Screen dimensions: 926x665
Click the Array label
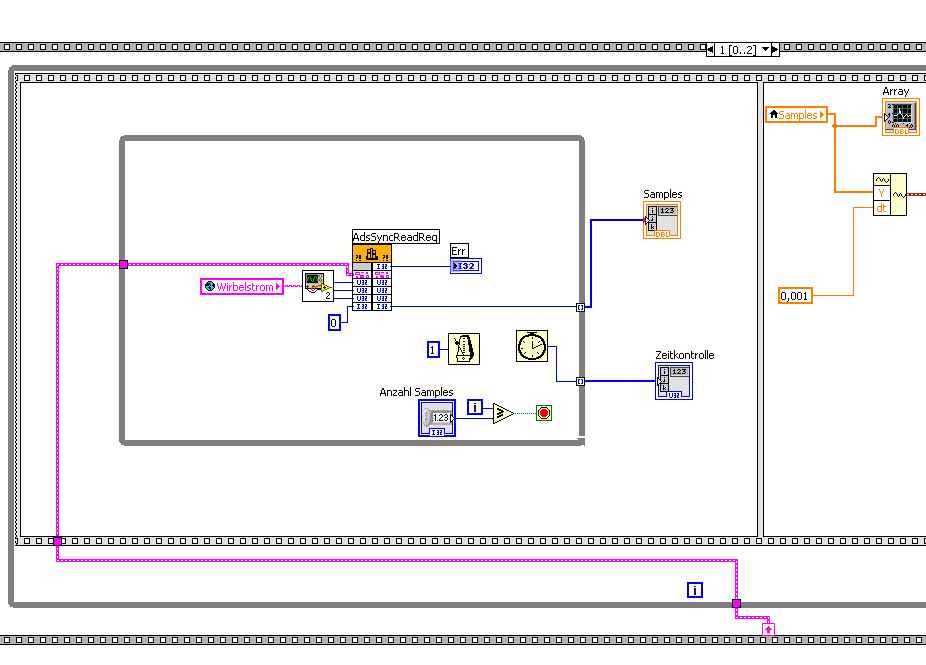point(895,92)
